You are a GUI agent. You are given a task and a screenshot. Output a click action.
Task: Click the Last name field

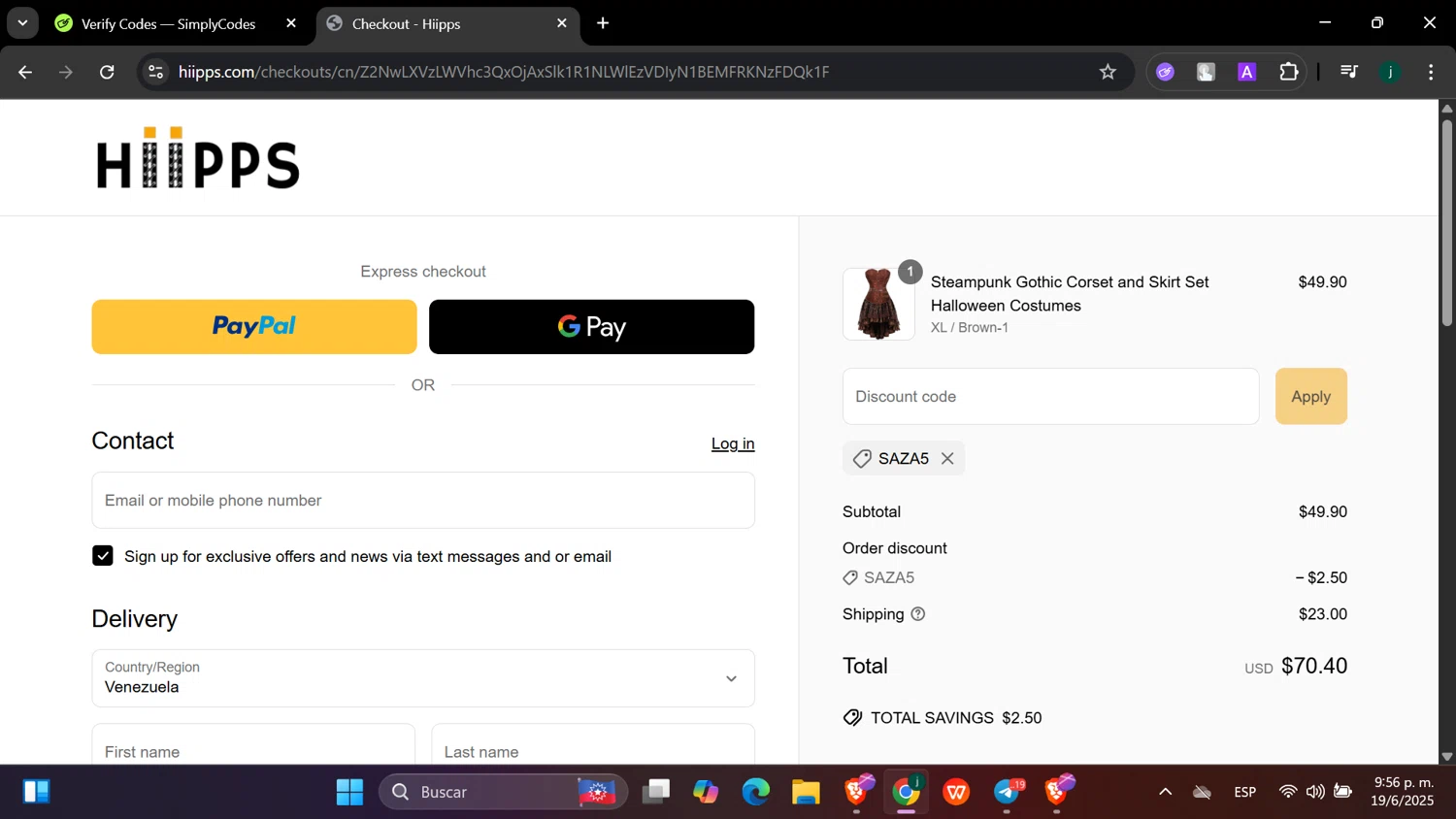click(x=593, y=744)
